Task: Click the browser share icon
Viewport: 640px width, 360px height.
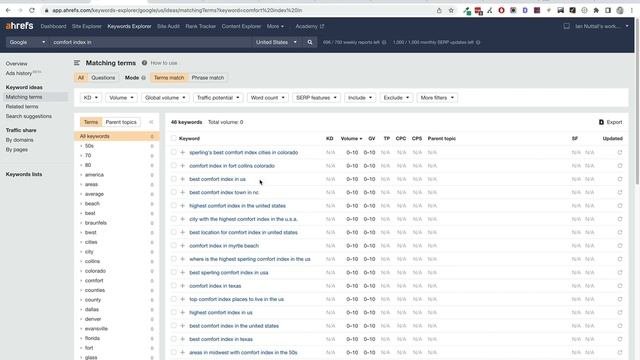Action: [x=439, y=10]
